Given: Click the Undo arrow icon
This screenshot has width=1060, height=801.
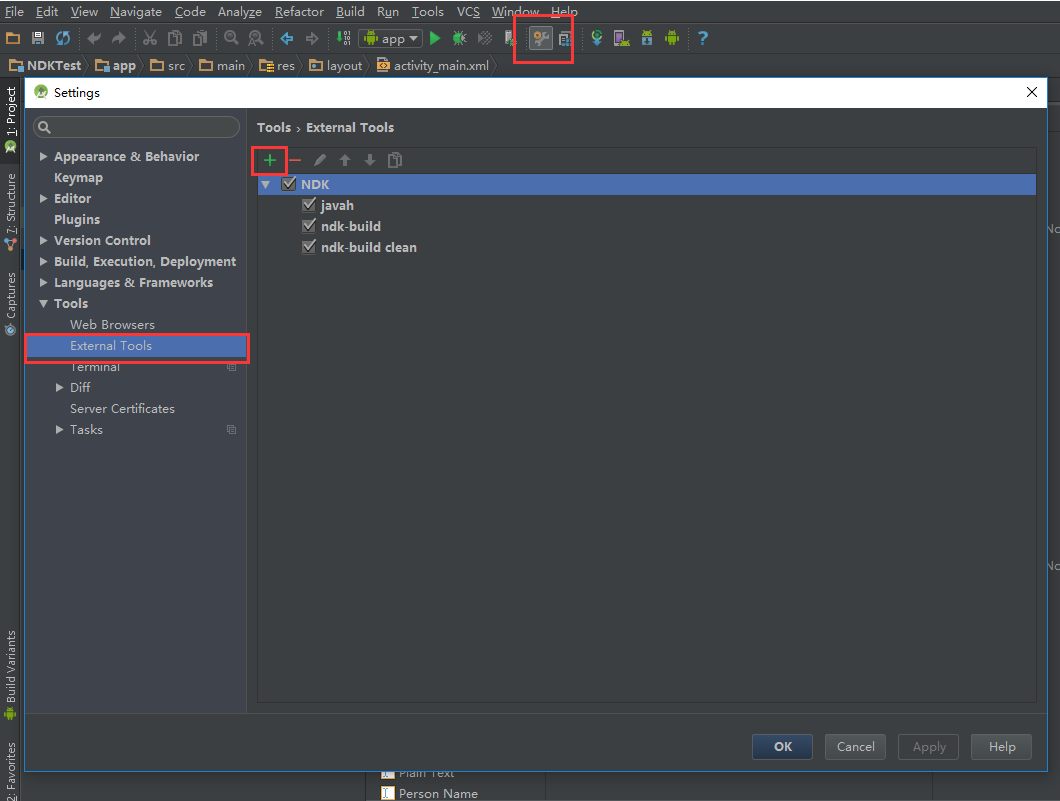Looking at the screenshot, I should (94, 39).
